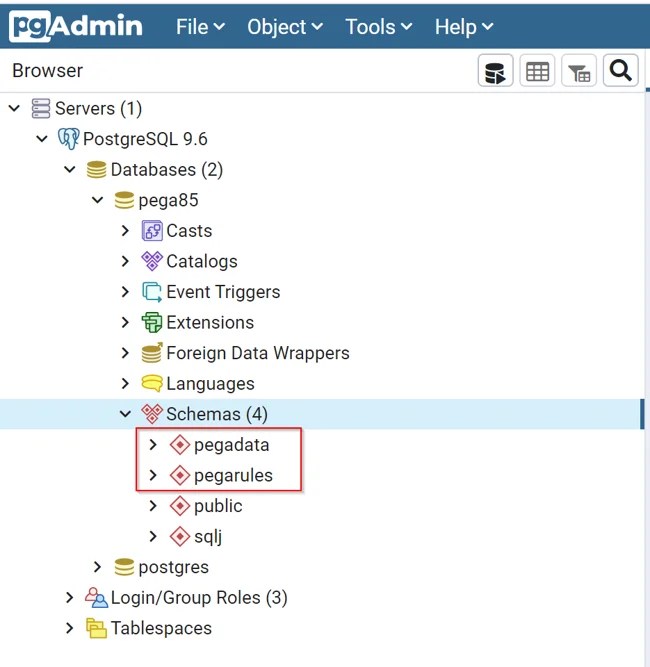
Task: Click the sqlj schema diamond icon
Action: [180, 536]
